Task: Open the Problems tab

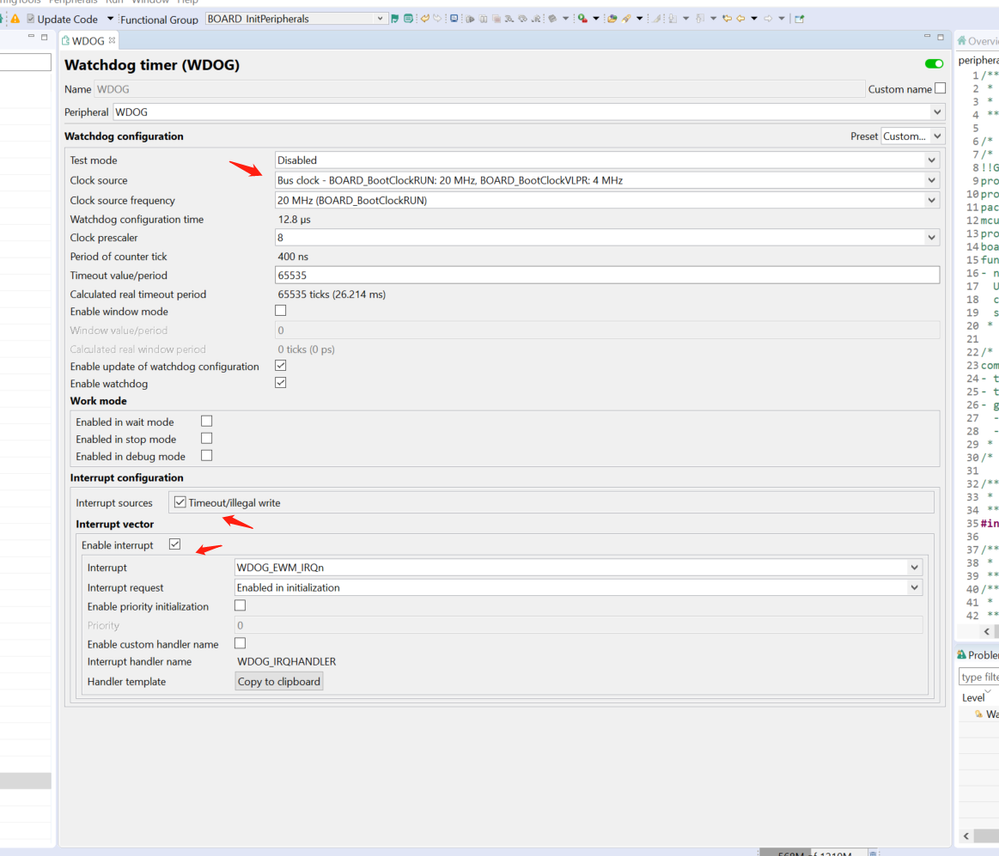Action: 978,655
